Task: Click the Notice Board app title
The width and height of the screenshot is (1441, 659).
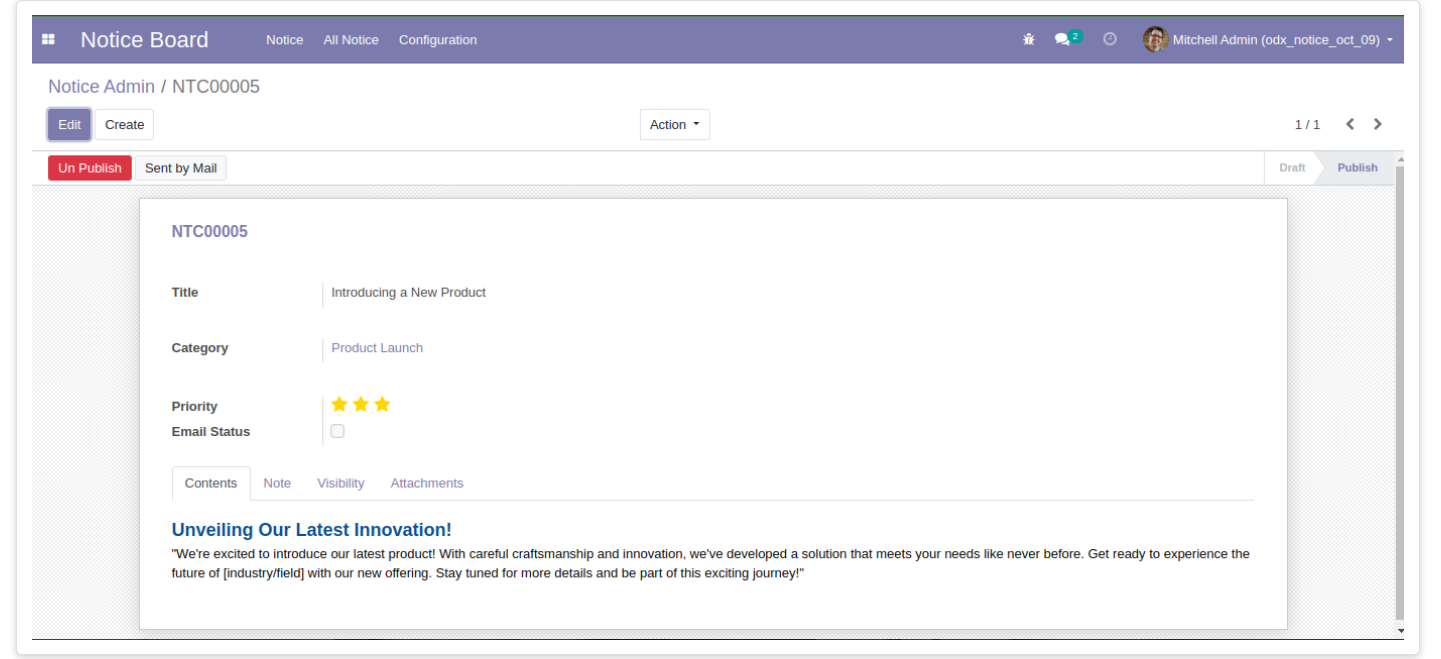Action: (x=145, y=40)
